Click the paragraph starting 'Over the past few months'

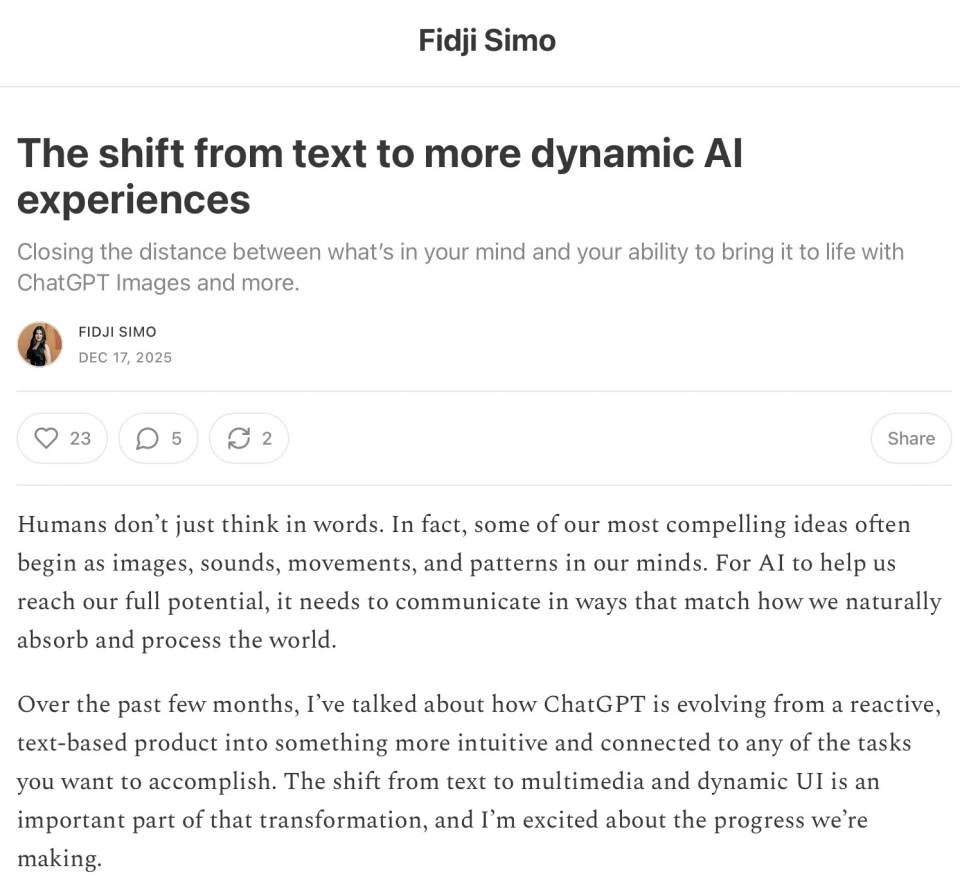tap(479, 781)
